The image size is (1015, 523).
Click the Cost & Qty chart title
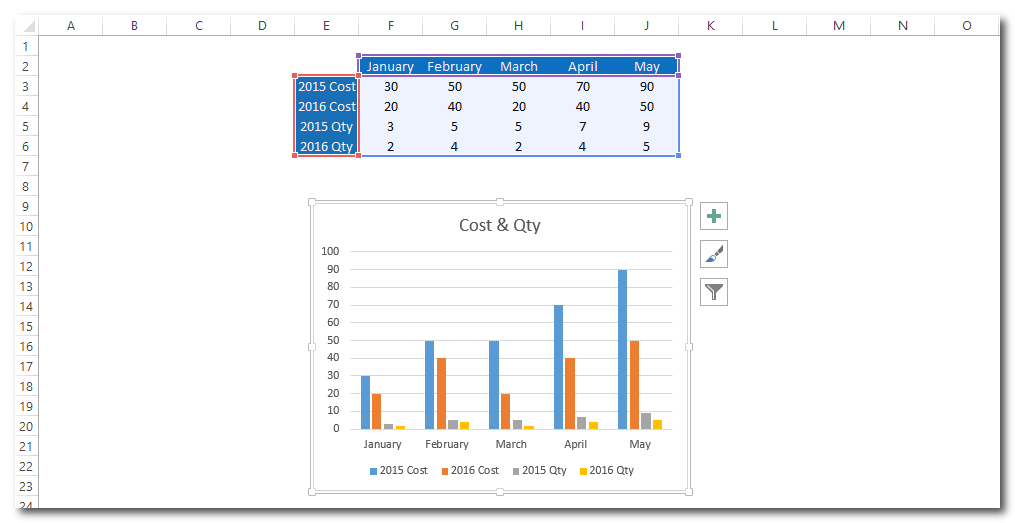499,225
